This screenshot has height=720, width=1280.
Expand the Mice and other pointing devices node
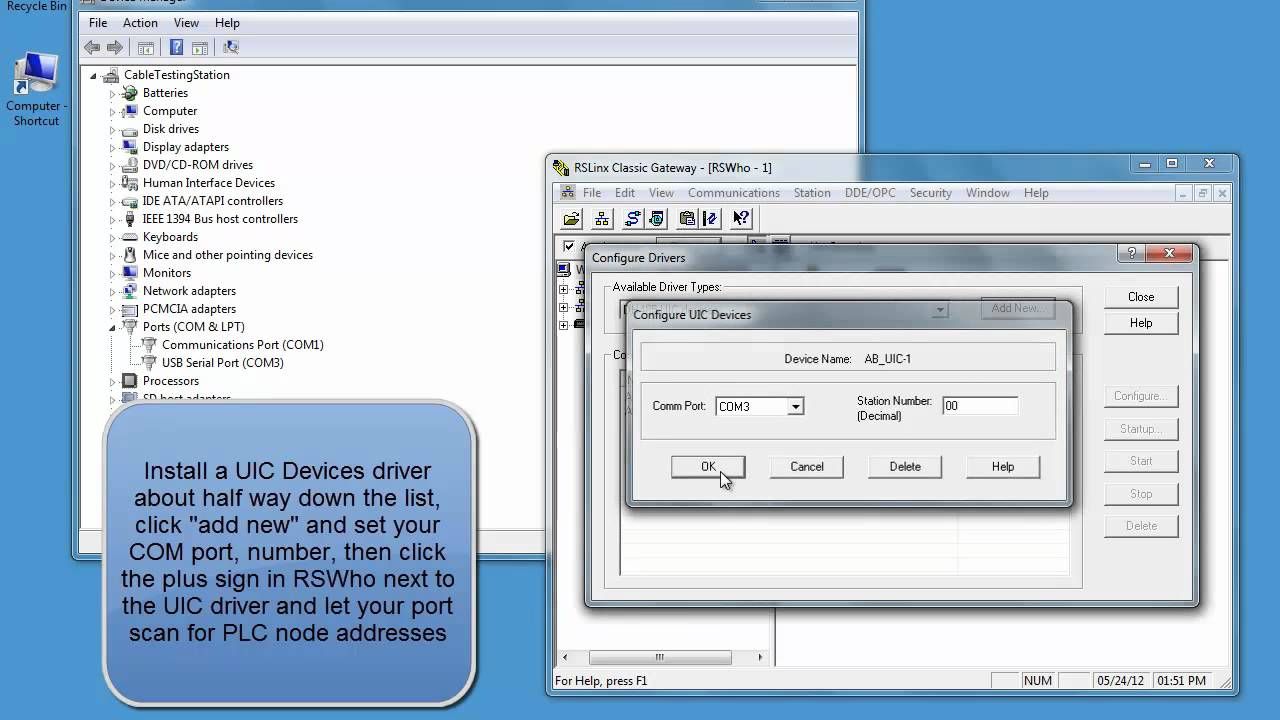[113, 255]
